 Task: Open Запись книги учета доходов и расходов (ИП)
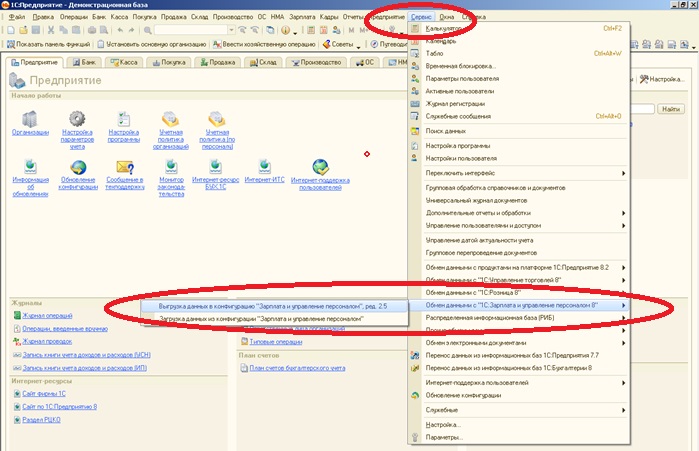tap(85, 368)
